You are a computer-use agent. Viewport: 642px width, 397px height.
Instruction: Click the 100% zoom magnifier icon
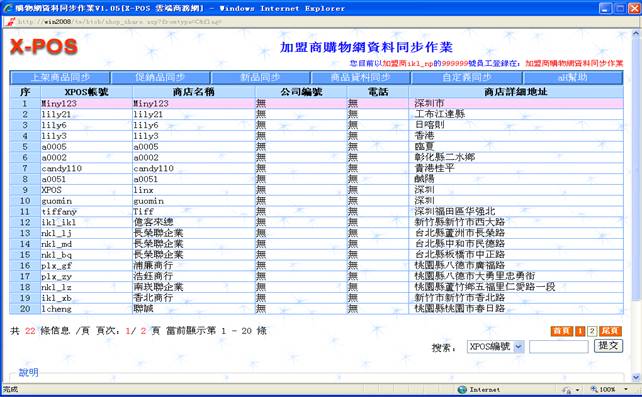click(x=594, y=389)
